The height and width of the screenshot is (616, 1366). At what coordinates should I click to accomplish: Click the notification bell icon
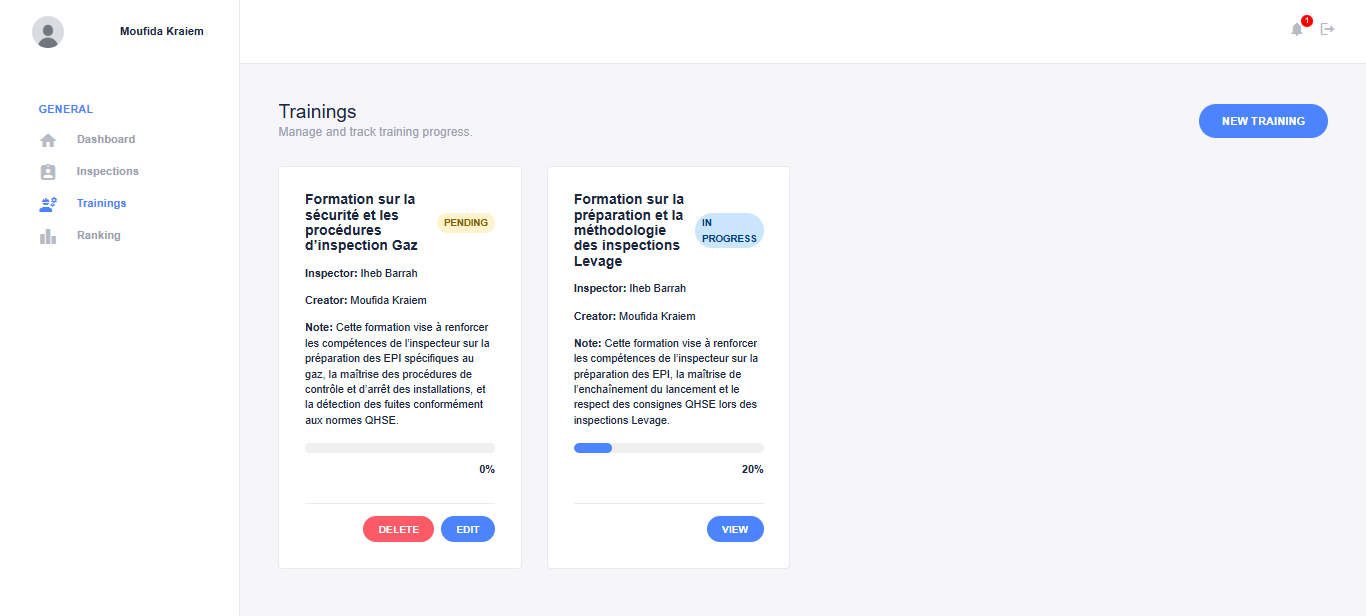click(1297, 30)
